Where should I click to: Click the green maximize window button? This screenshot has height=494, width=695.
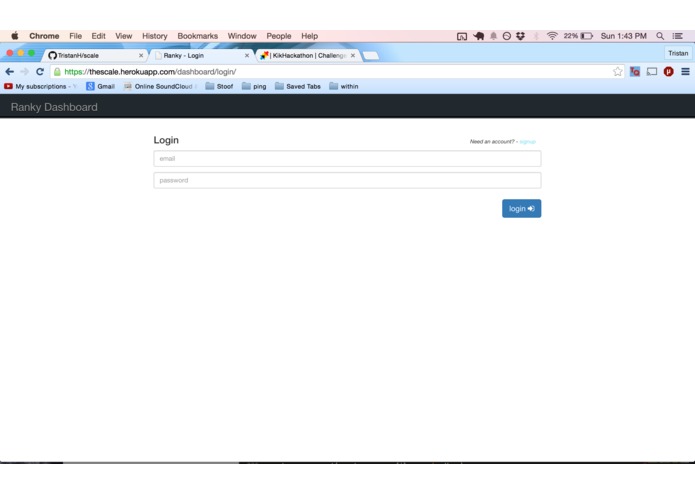[x=31, y=53]
